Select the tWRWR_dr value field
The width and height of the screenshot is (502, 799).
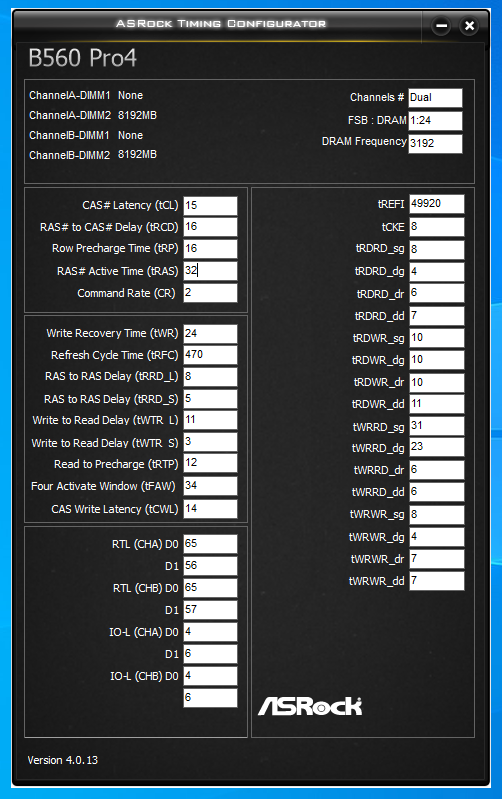pos(437,559)
